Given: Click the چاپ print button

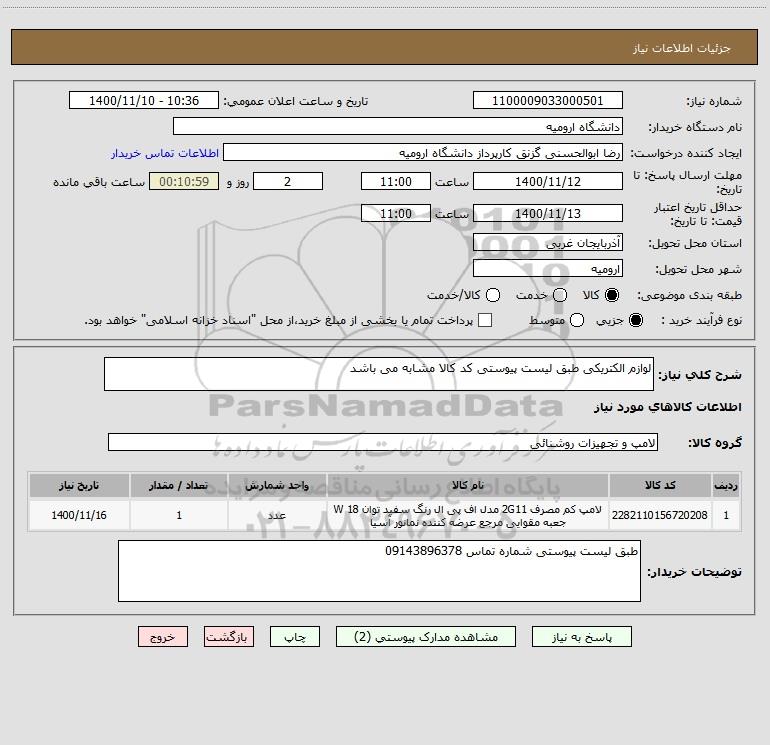Looking at the screenshot, I should pyautogui.click(x=295, y=637).
